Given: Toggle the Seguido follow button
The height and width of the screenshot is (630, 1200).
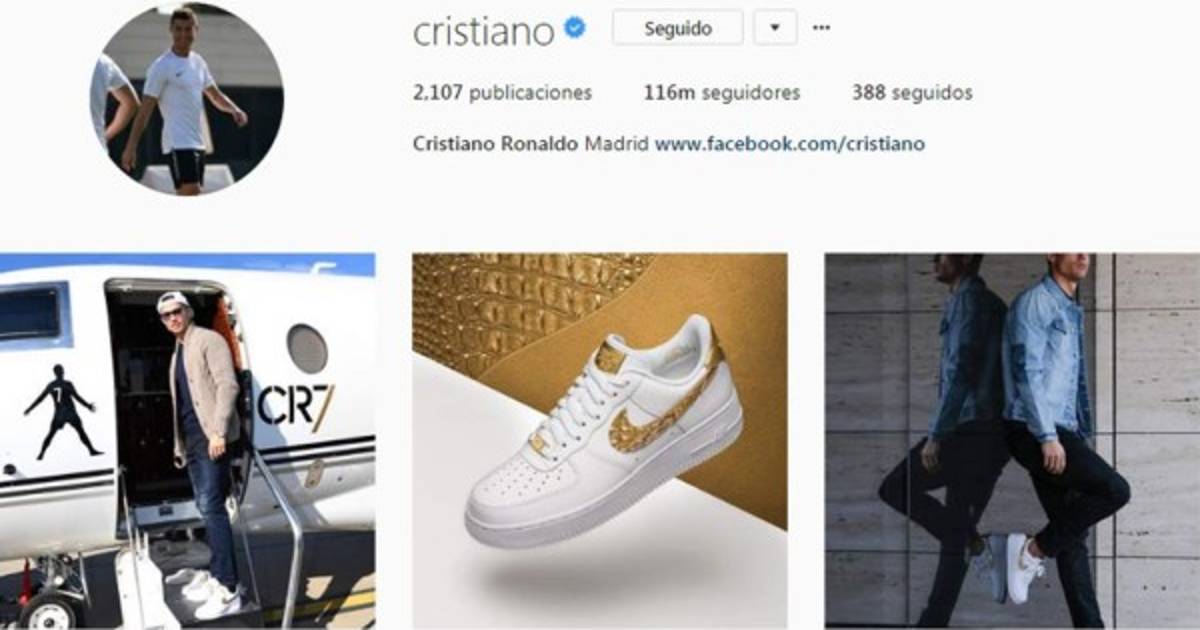Looking at the screenshot, I should (x=678, y=28).
